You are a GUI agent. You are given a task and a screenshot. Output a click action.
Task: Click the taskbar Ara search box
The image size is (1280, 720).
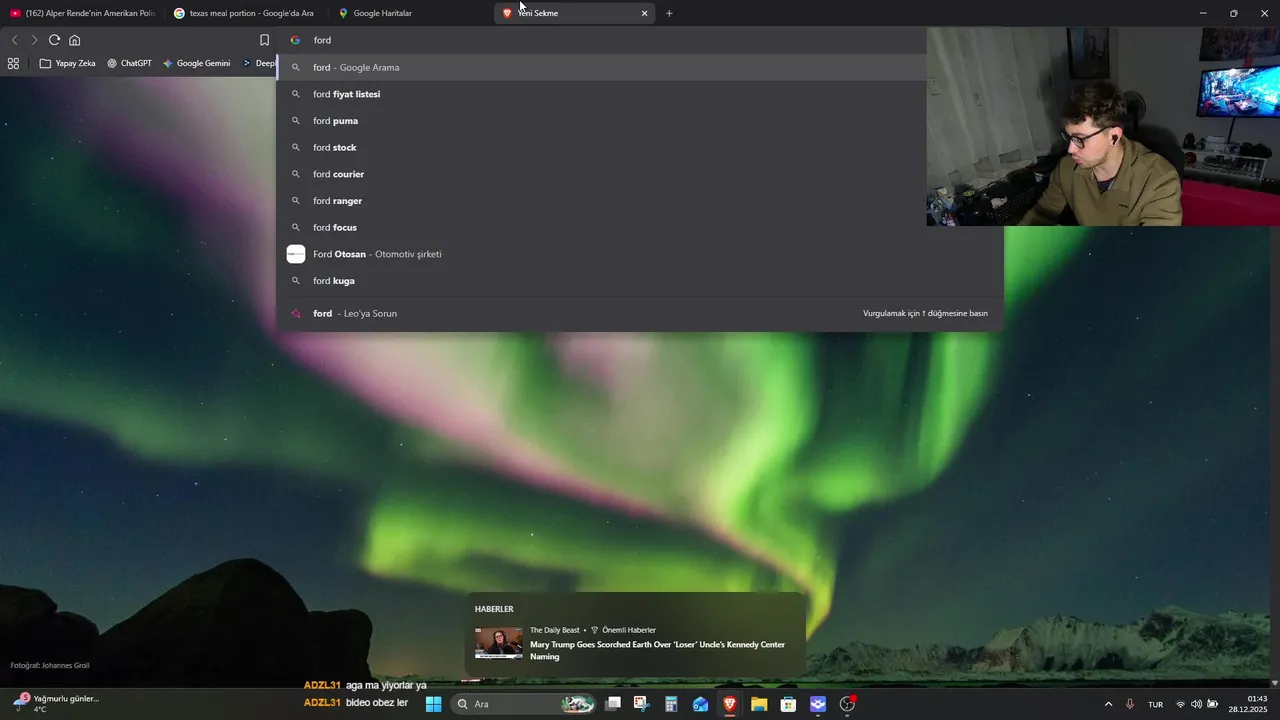(524, 704)
